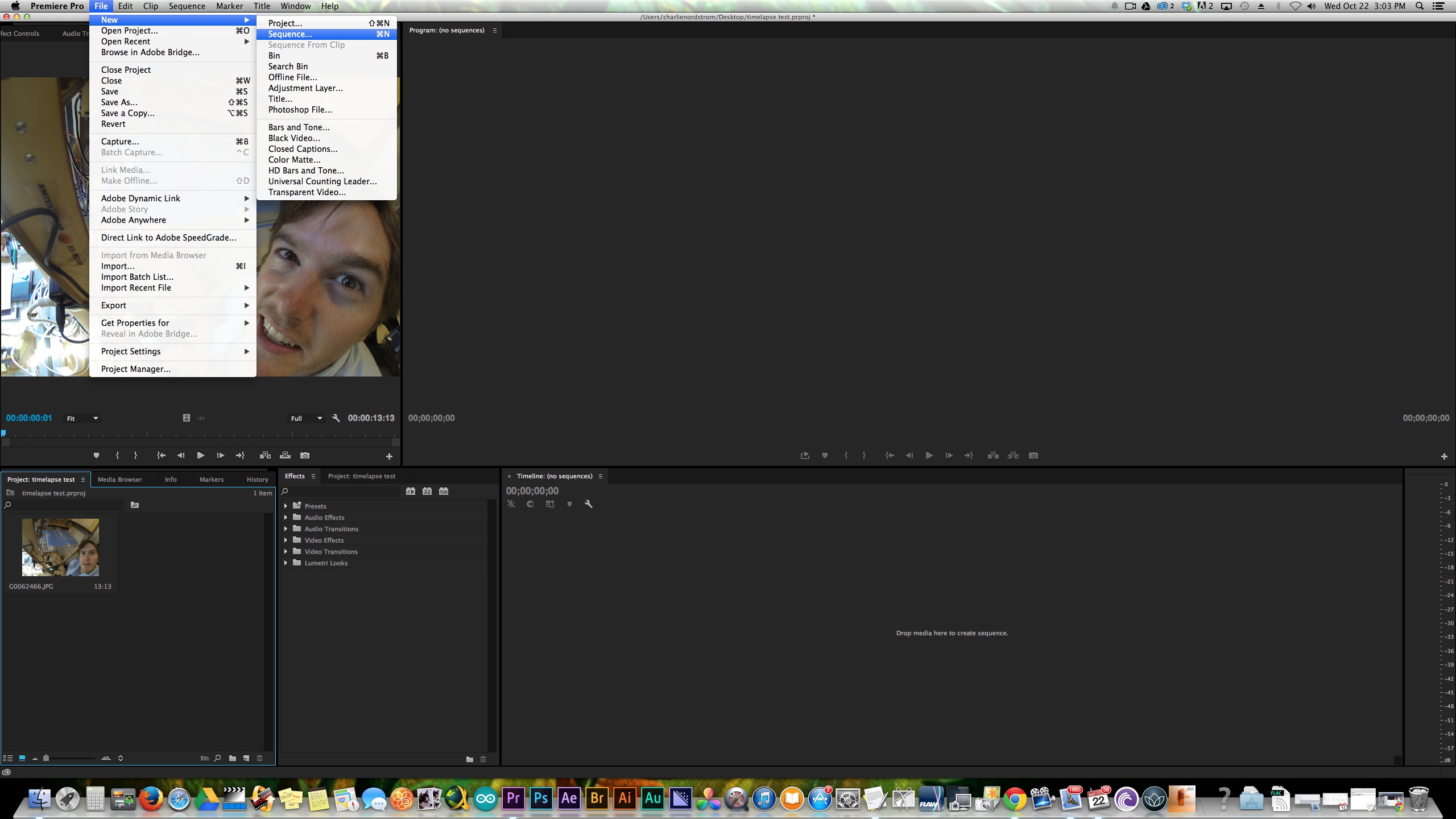Open Source monitor settings wrench

click(x=336, y=418)
